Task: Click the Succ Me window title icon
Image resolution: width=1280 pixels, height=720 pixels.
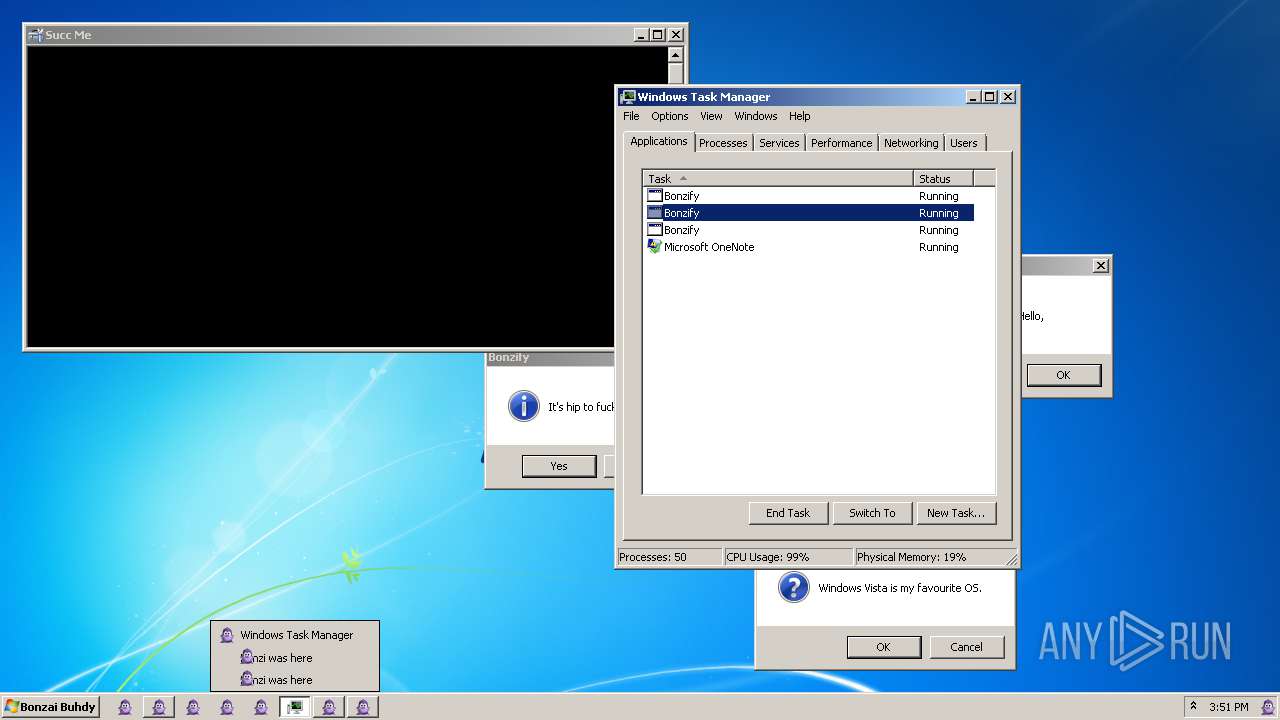Action: [x=36, y=35]
